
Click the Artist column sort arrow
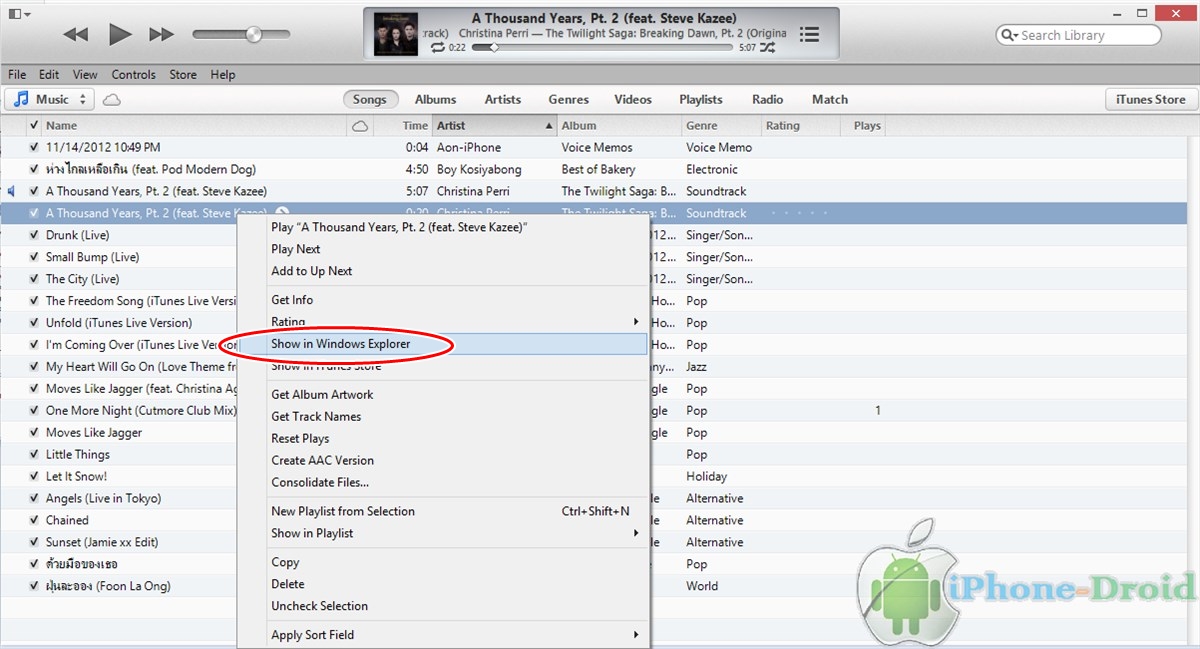pyautogui.click(x=548, y=126)
